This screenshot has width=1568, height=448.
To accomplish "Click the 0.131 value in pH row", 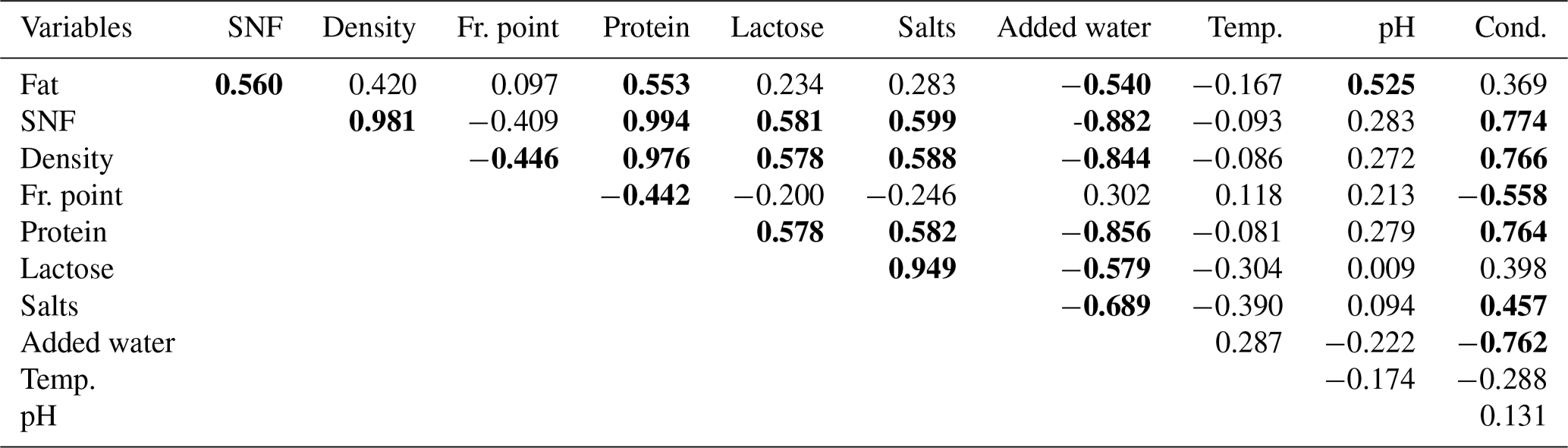I will click(x=1513, y=416).
